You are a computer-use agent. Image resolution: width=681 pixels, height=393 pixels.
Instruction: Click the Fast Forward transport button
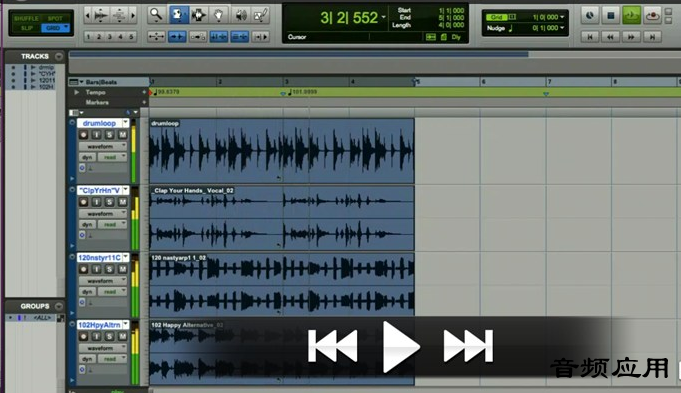pyautogui.click(x=631, y=37)
